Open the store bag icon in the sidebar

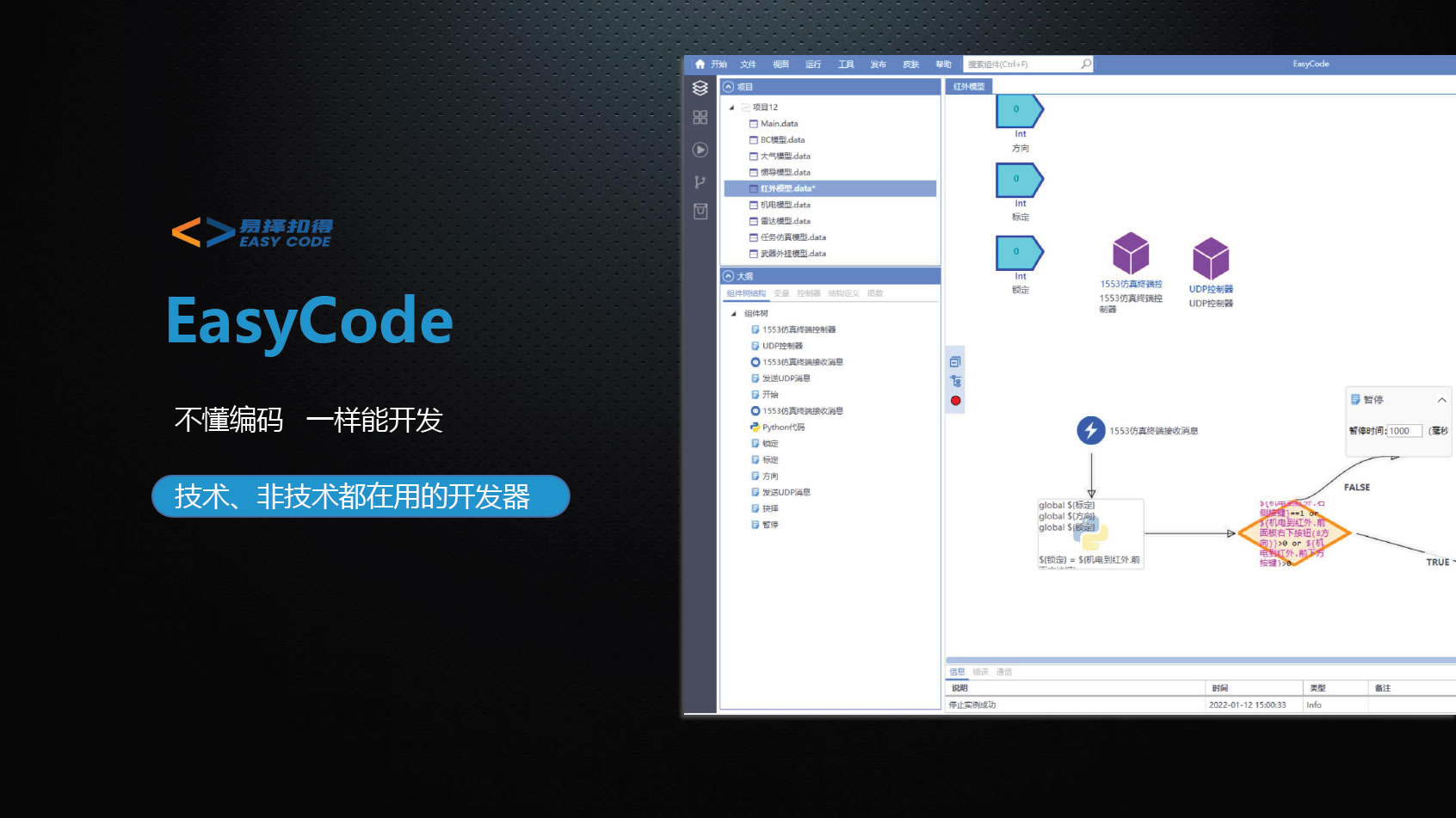(x=700, y=212)
